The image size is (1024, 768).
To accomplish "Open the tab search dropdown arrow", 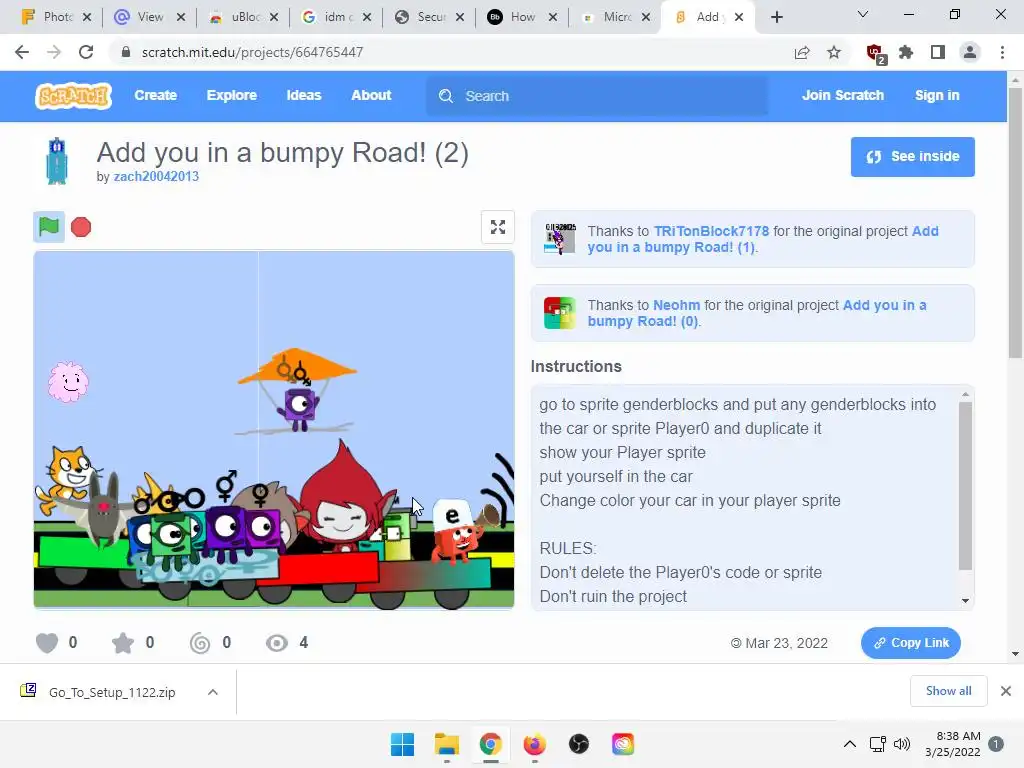I will tap(863, 15).
